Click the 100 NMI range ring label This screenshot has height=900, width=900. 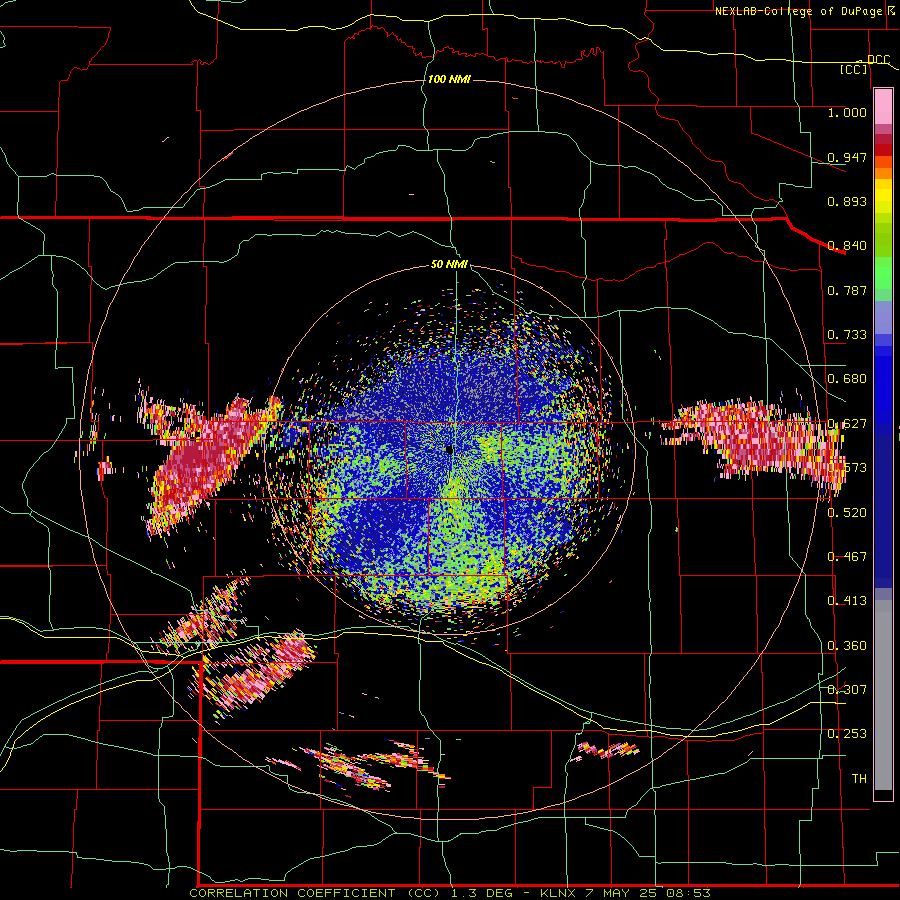click(449, 79)
